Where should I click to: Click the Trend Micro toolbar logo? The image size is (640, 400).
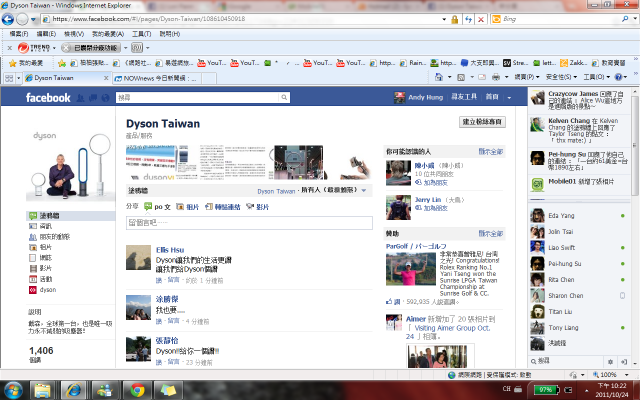click(34, 48)
